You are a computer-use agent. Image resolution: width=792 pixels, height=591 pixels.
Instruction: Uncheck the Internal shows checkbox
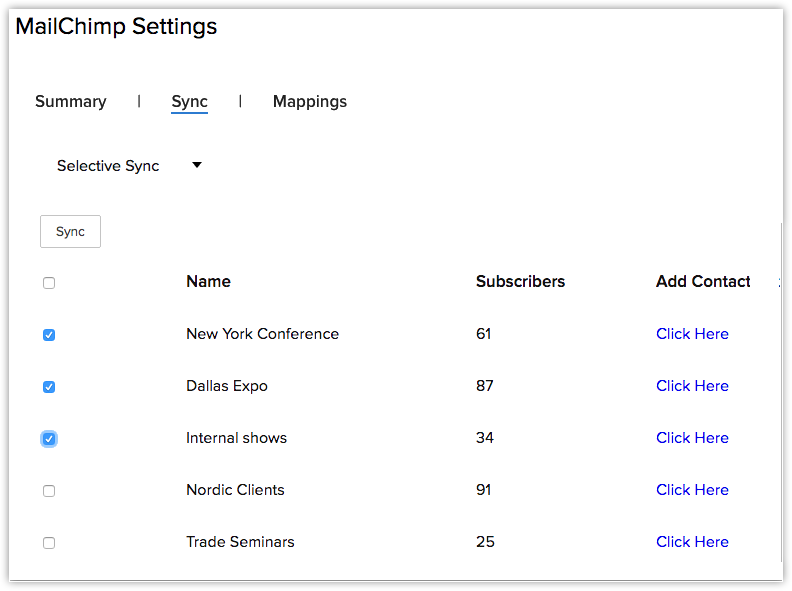point(49,439)
